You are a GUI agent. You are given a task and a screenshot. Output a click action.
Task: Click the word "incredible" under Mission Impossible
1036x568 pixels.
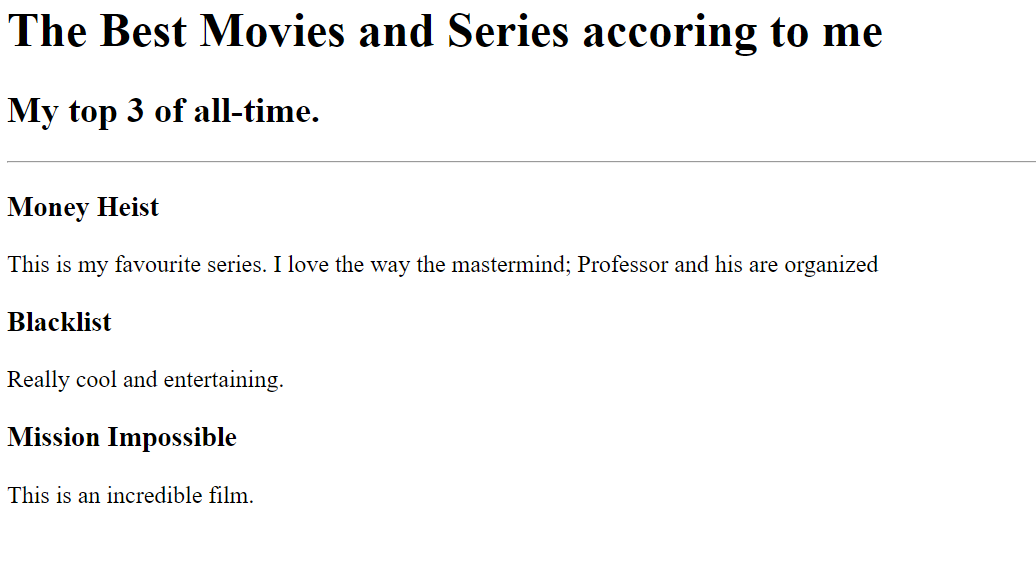[155, 495]
